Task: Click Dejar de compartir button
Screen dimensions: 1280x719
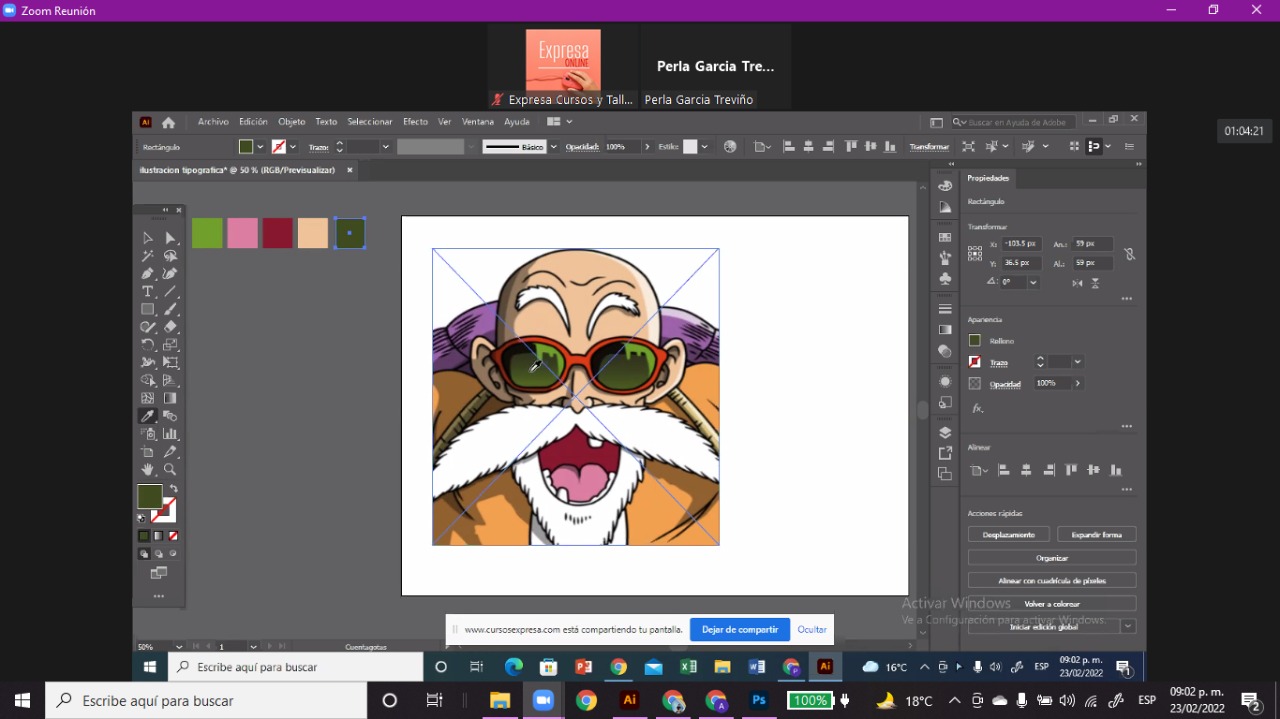Action: click(x=740, y=630)
